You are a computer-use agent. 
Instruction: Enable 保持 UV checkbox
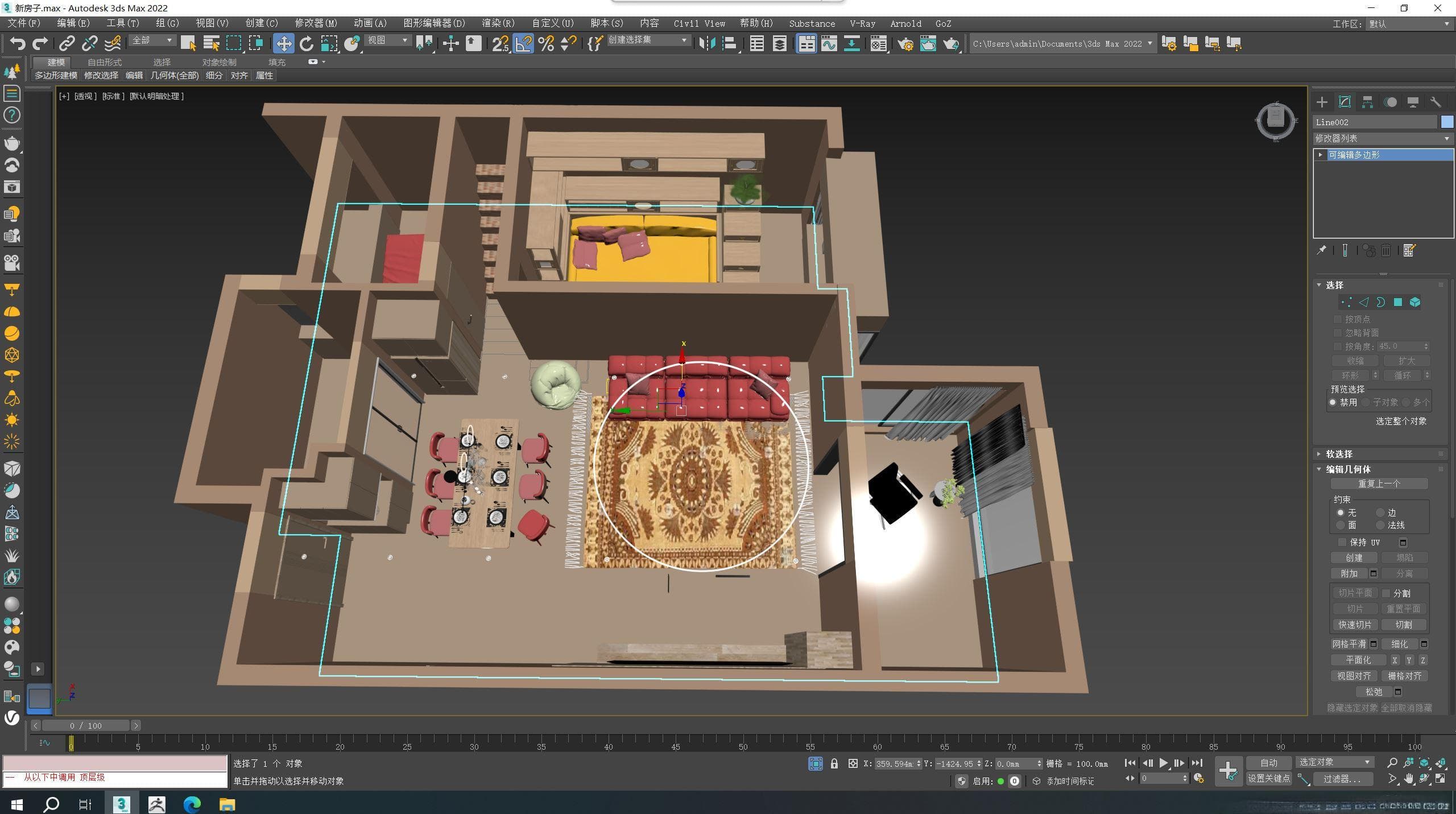pos(1342,542)
